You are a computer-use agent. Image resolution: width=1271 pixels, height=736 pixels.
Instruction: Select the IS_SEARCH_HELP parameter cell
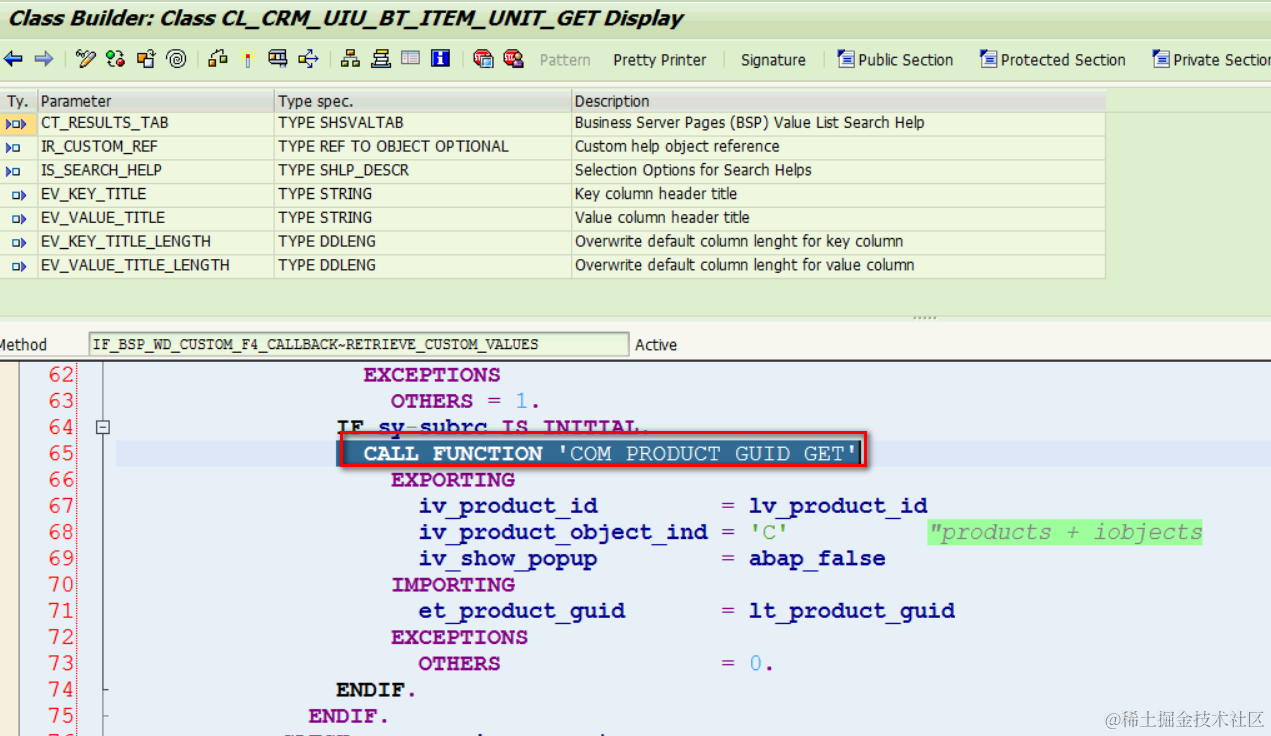click(x=155, y=170)
